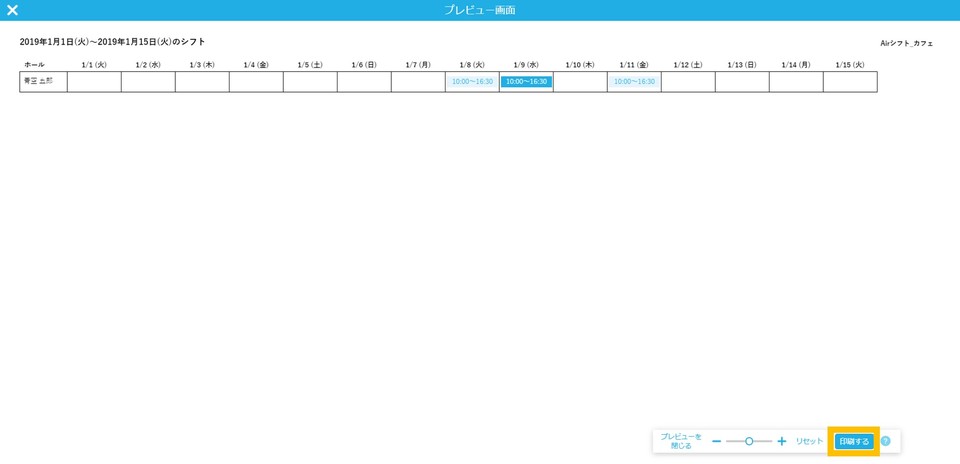This screenshot has width=960, height=464.
Task: Open the help question mark icon
Action: point(885,441)
